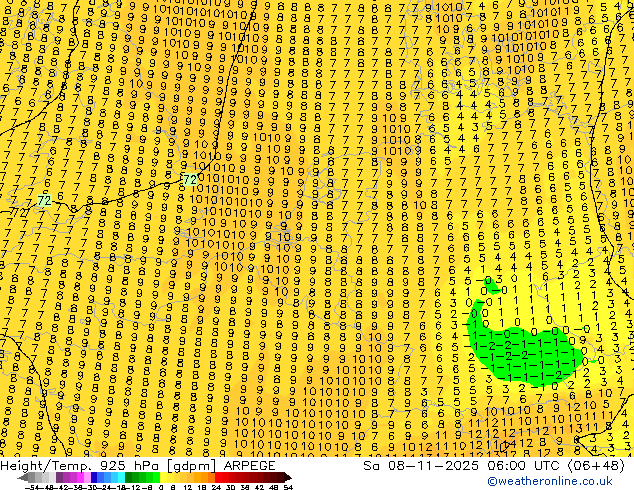Click the boxed 72 contour label near left edge
Viewport: 634px width, 490px height.
point(44,200)
